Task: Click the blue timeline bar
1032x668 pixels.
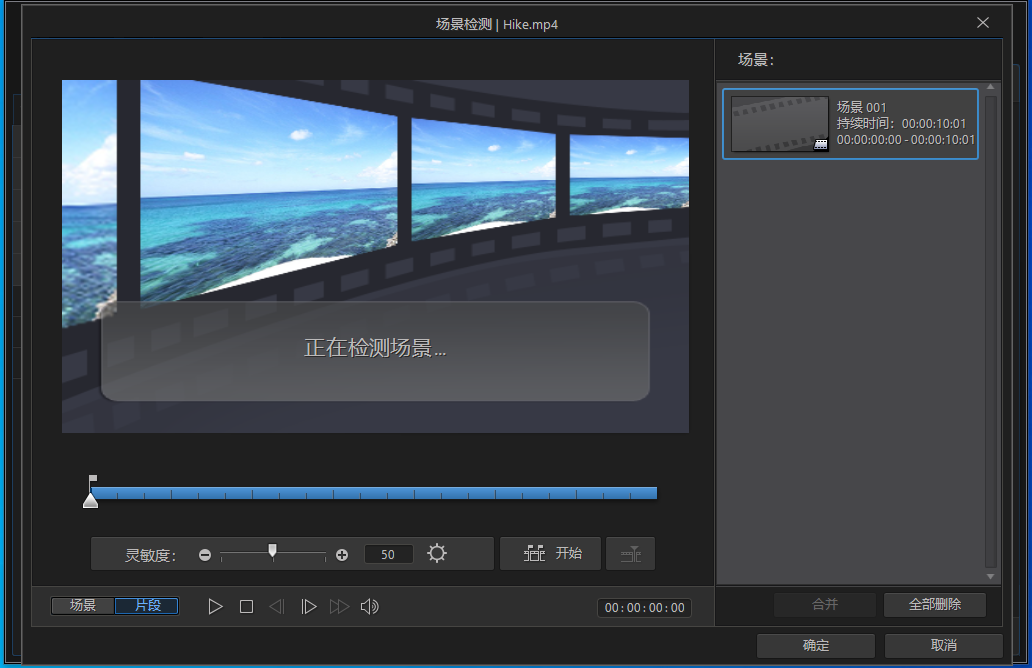Action: [x=374, y=493]
